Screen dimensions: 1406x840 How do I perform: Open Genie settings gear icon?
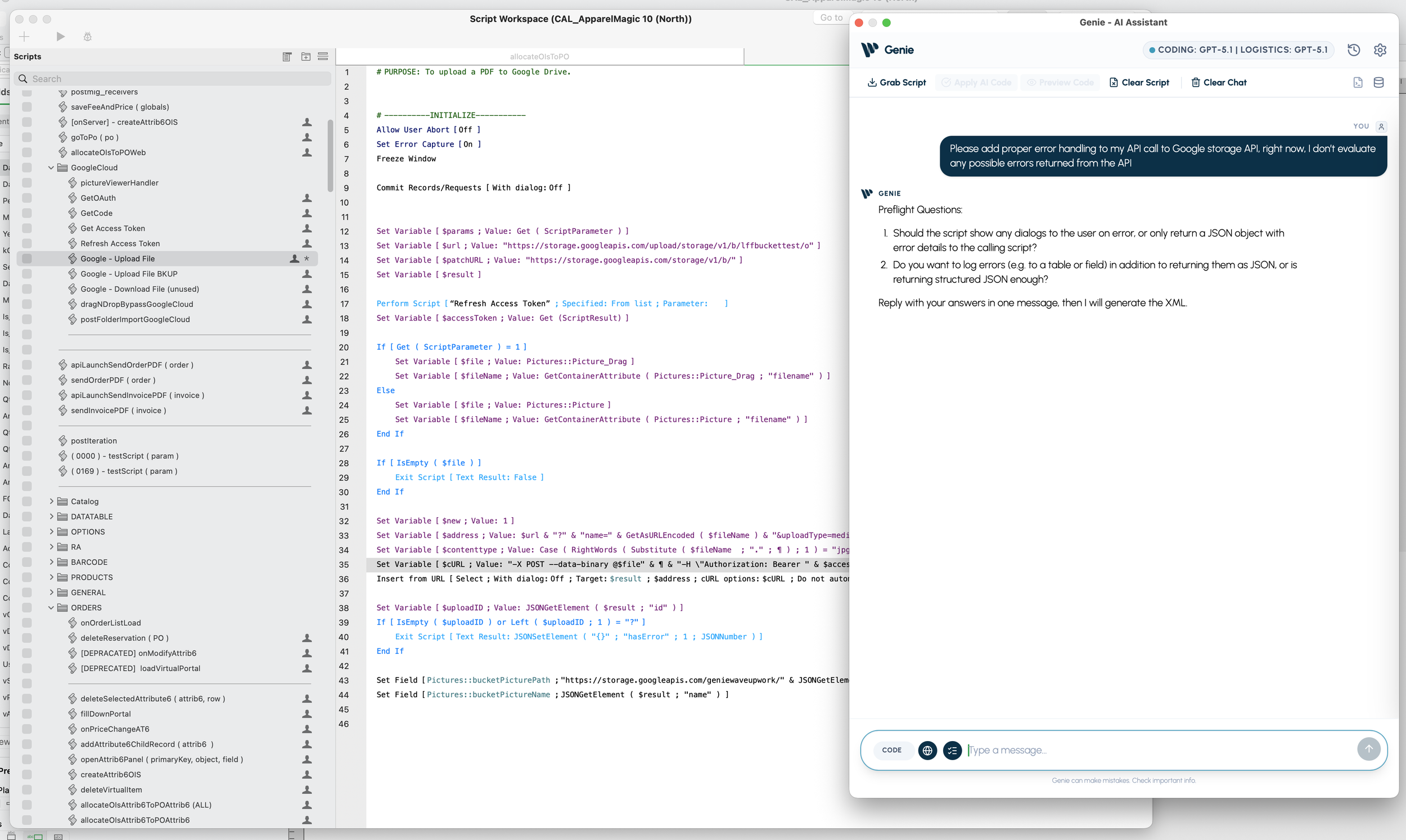pyautogui.click(x=1380, y=50)
